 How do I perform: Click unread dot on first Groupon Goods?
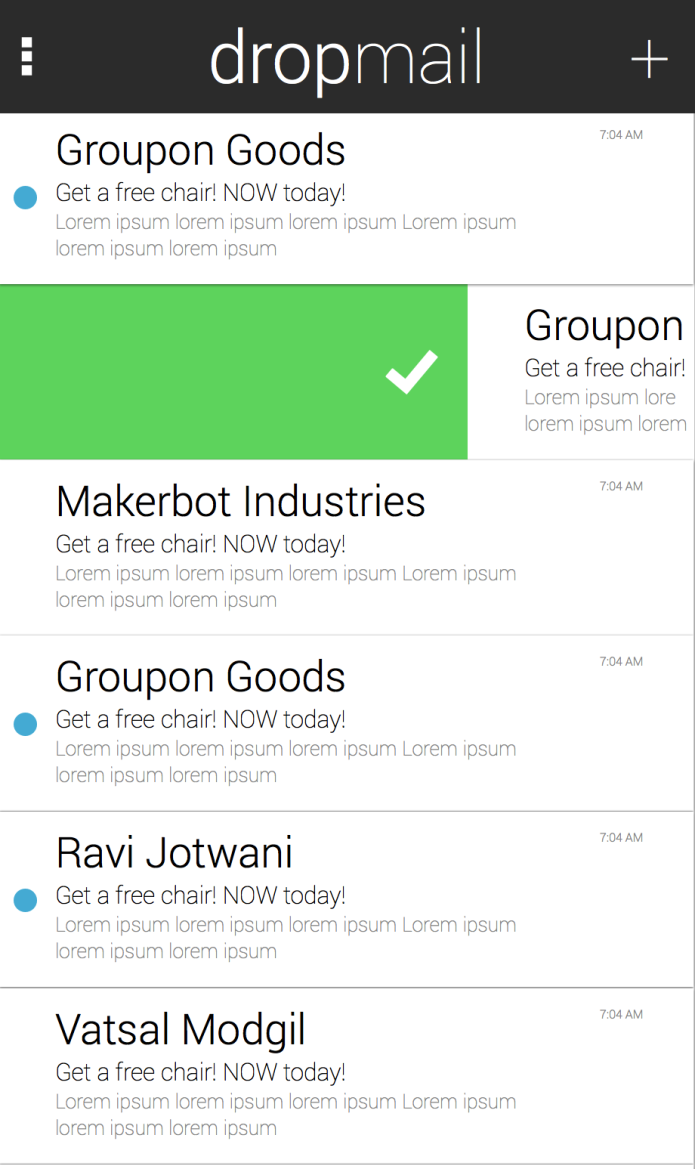click(x=25, y=198)
